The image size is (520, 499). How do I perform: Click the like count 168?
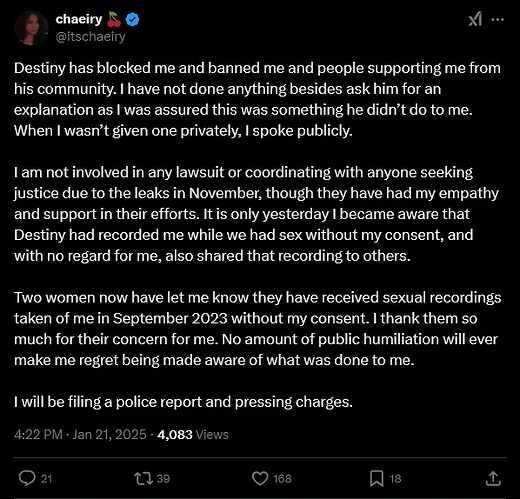click(x=282, y=479)
